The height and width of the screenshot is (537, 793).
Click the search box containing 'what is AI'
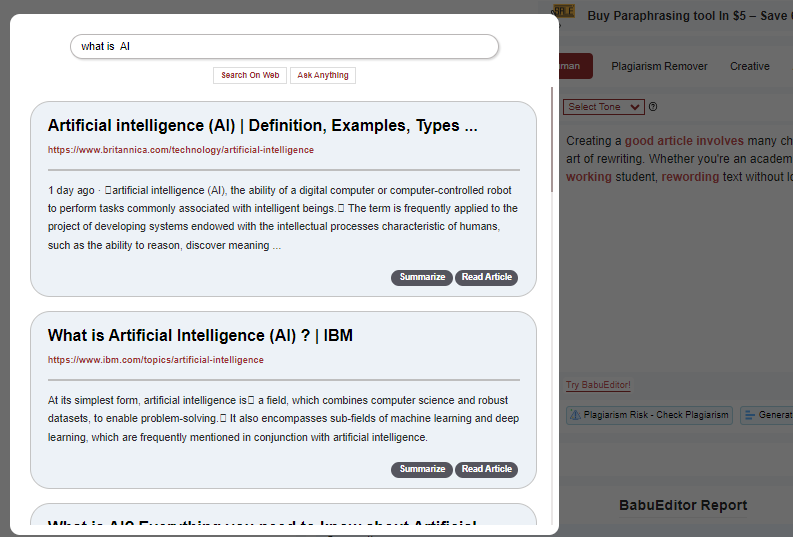pyautogui.click(x=284, y=47)
